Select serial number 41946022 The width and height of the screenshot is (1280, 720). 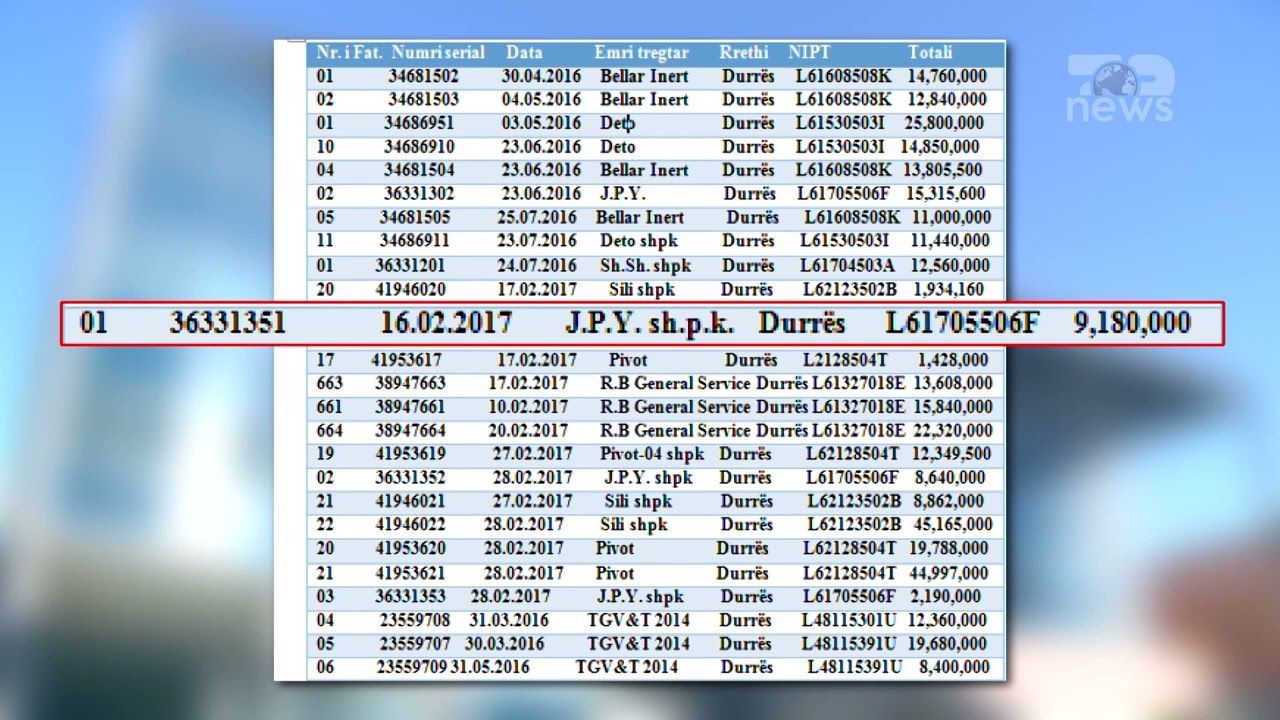pos(411,525)
